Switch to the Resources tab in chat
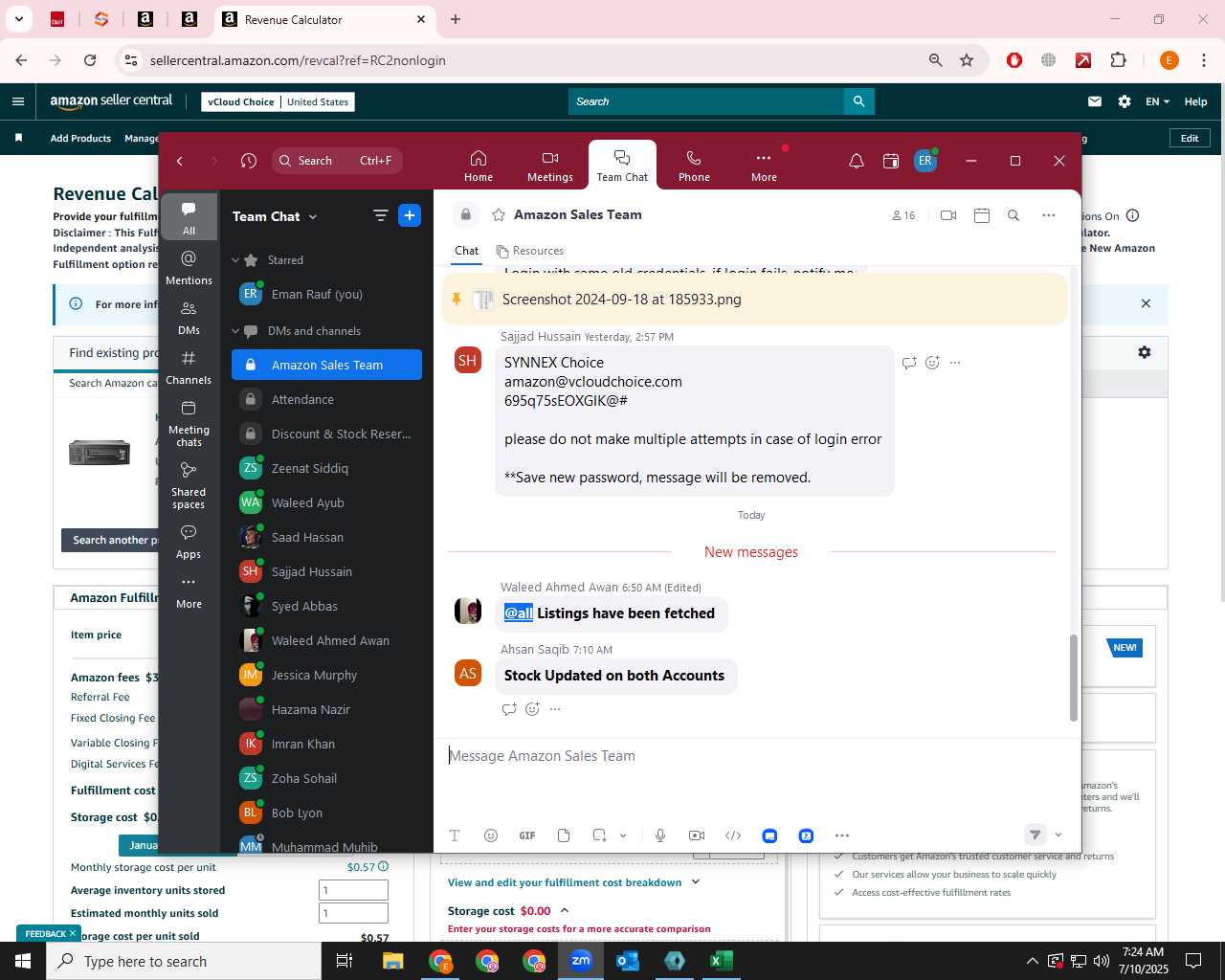This screenshot has width=1225, height=980. tap(530, 251)
